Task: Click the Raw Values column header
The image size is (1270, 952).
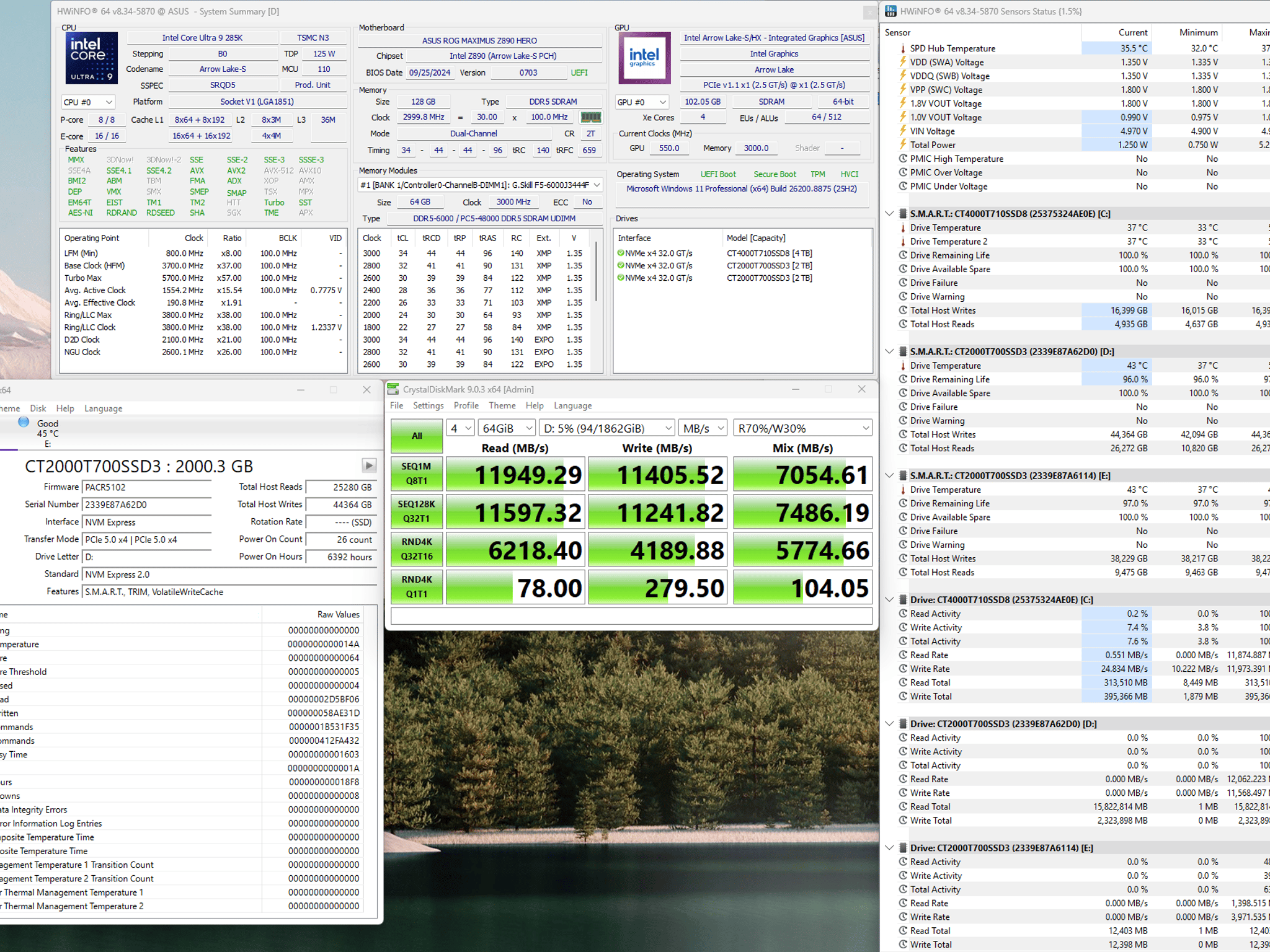Action: tap(313, 614)
